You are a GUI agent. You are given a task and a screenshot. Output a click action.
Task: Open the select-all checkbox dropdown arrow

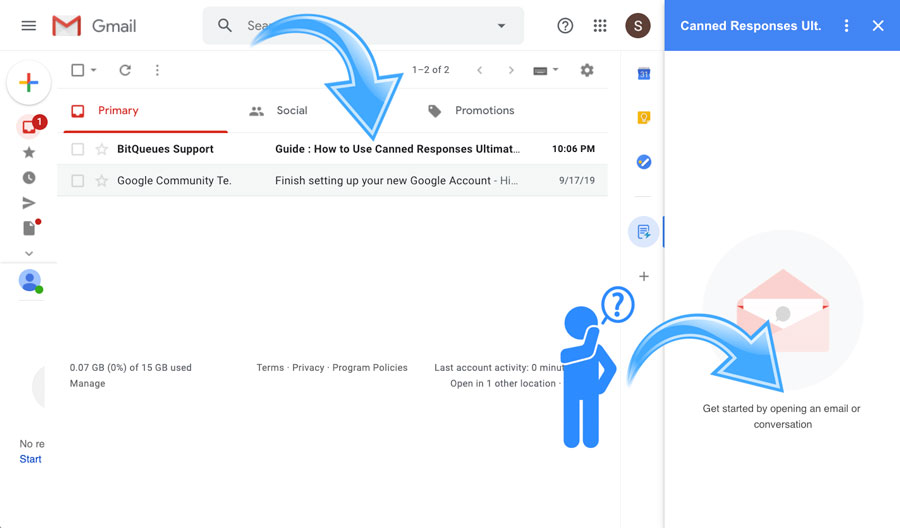click(94, 70)
